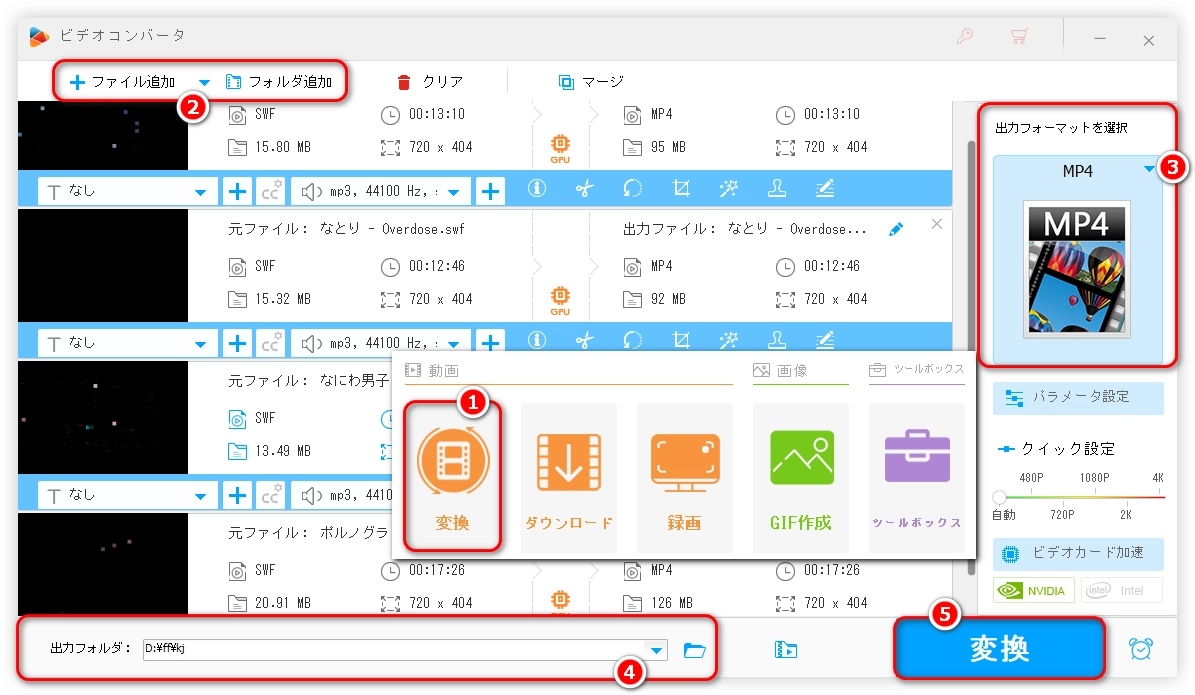Edit Overdose output filename with pencil icon
The image size is (1195, 695).
(896, 229)
